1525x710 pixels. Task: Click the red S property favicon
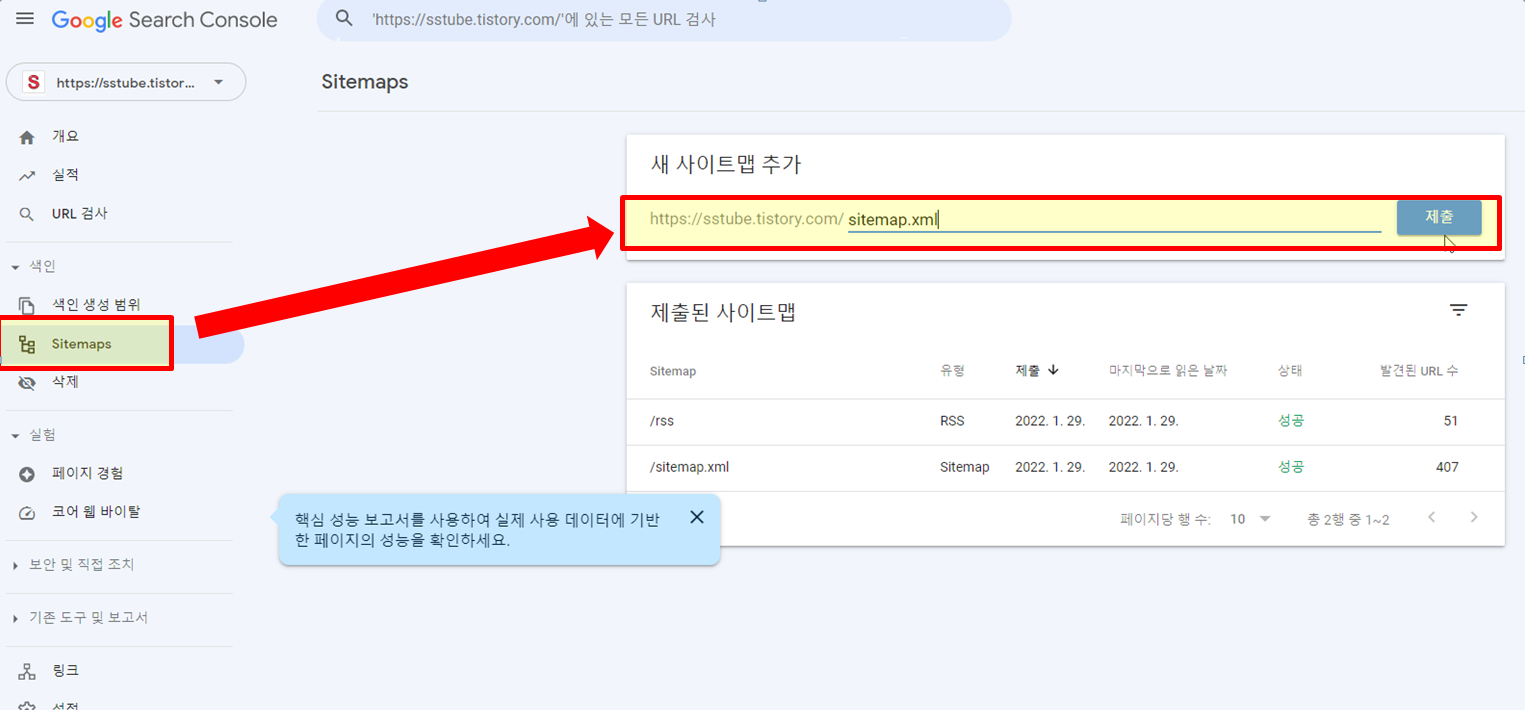click(x=34, y=83)
